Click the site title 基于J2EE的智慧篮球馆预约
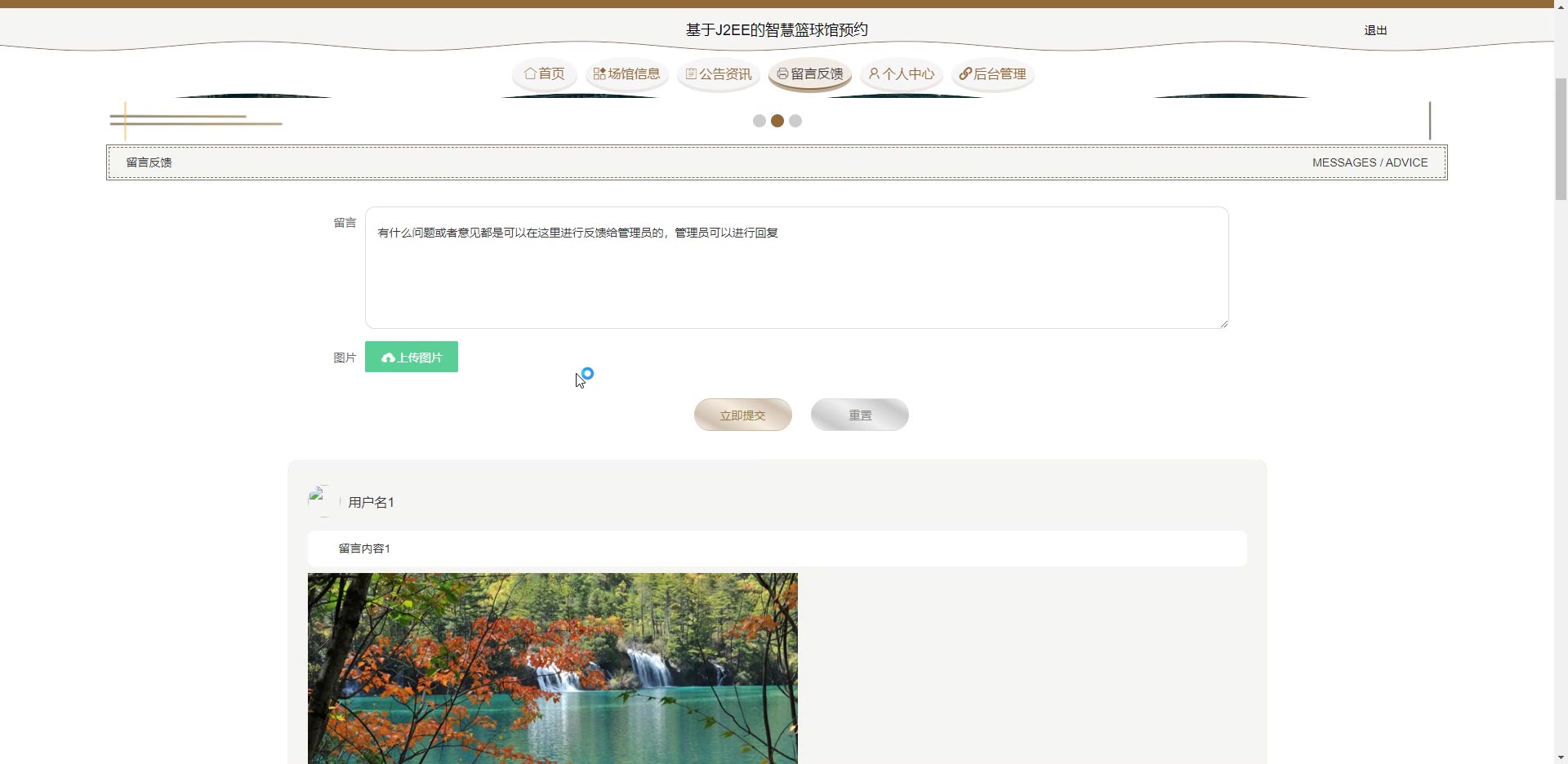The image size is (1568, 764). pyautogui.click(x=777, y=30)
